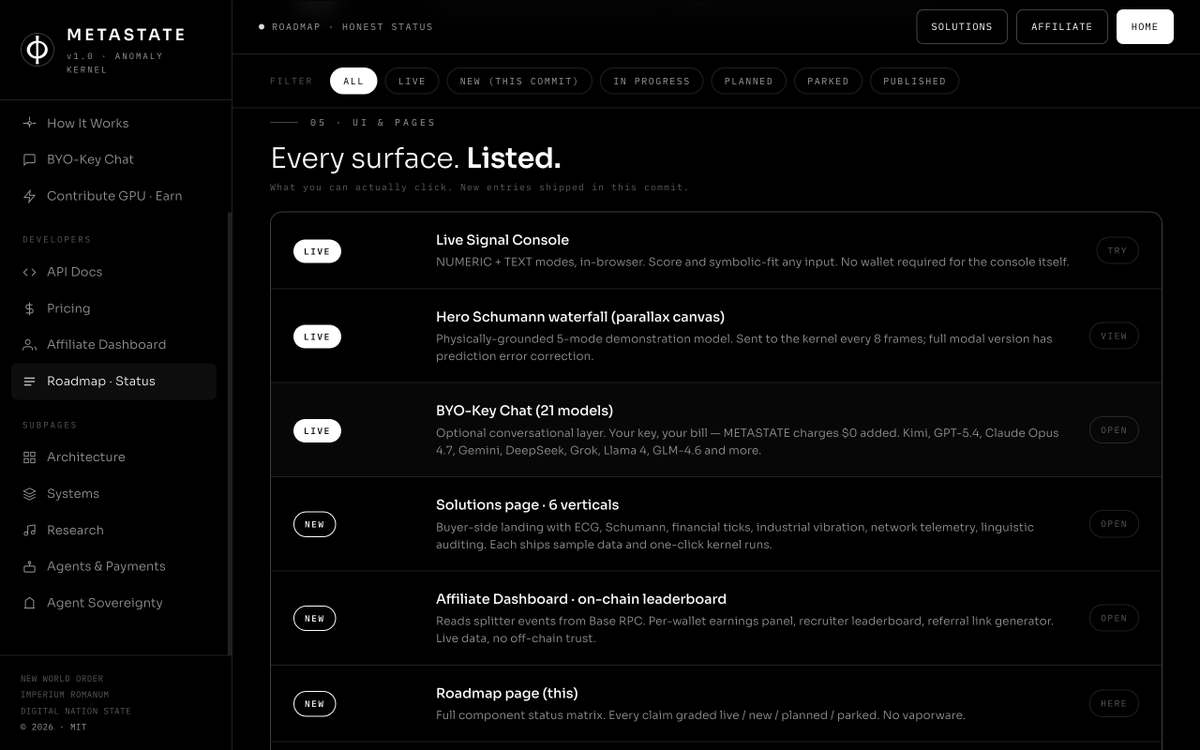Click New badge on Solutions page row
The height and width of the screenshot is (750, 1200).
(x=315, y=524)
